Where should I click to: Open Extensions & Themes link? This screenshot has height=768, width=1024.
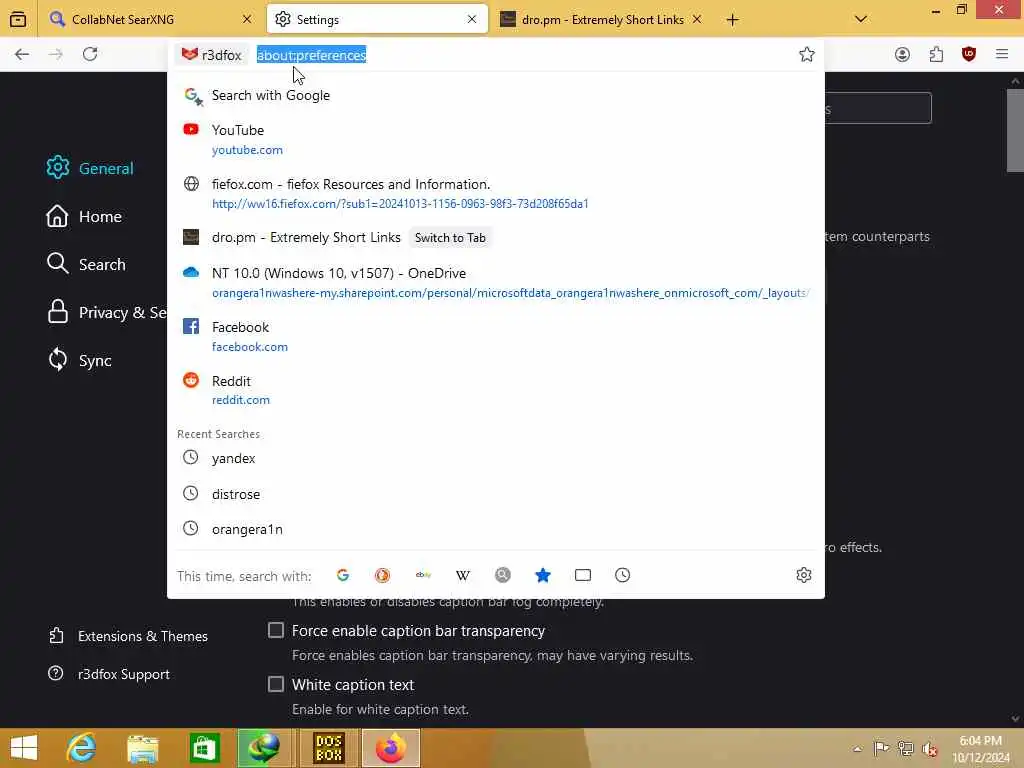point(129,636)
